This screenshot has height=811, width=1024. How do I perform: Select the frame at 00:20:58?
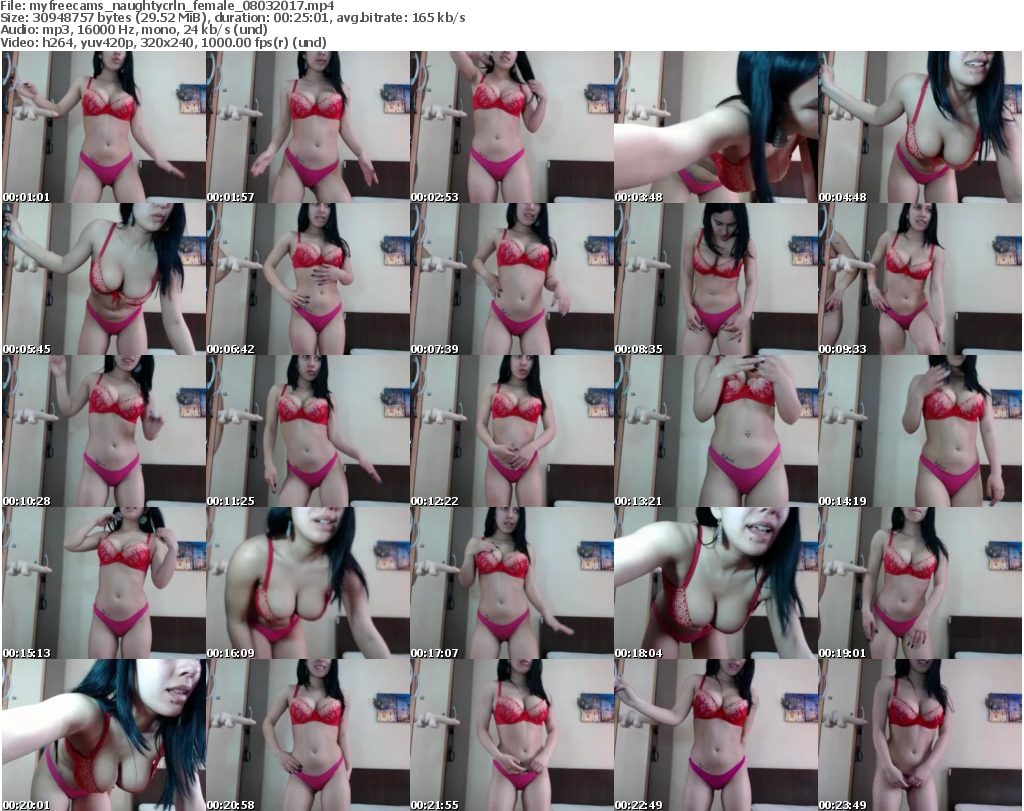coord(308,735)
